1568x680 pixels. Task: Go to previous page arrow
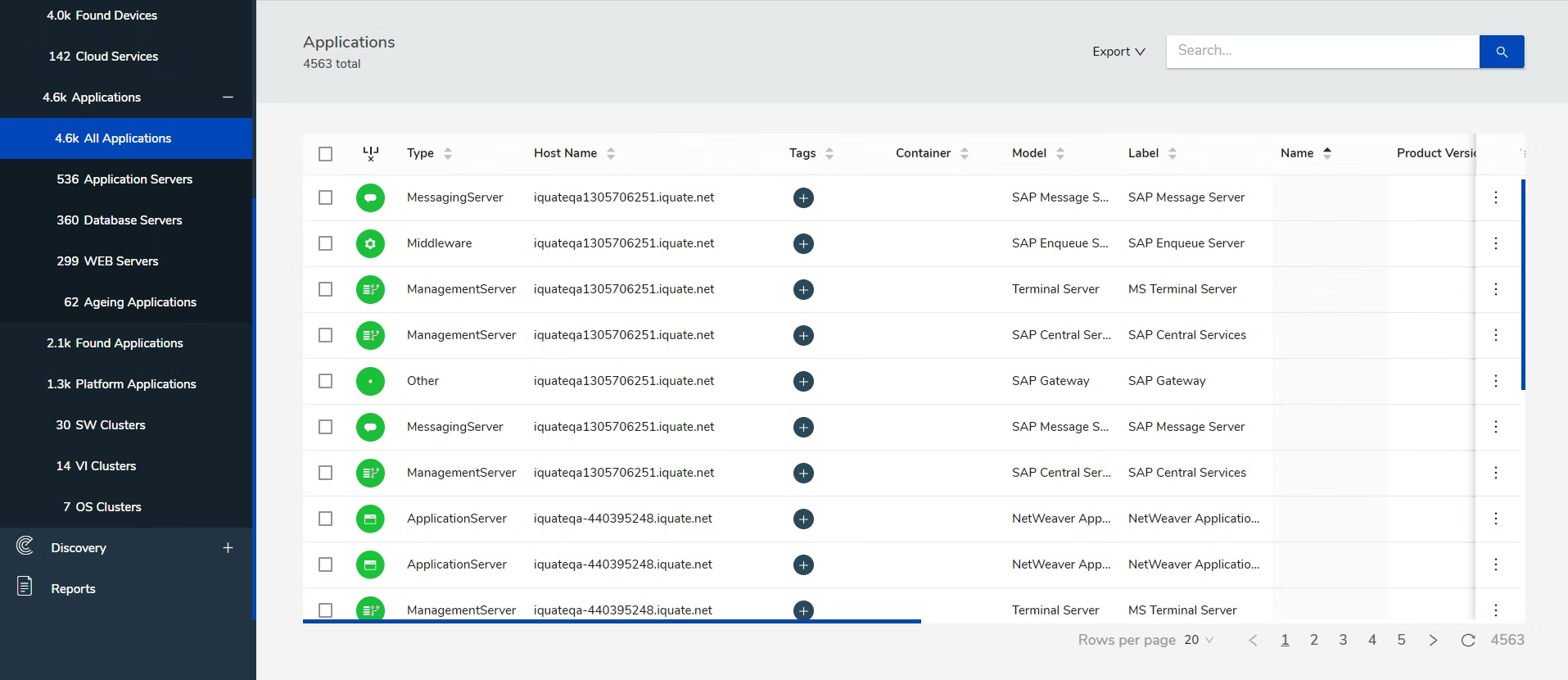tap(1253, 641)
